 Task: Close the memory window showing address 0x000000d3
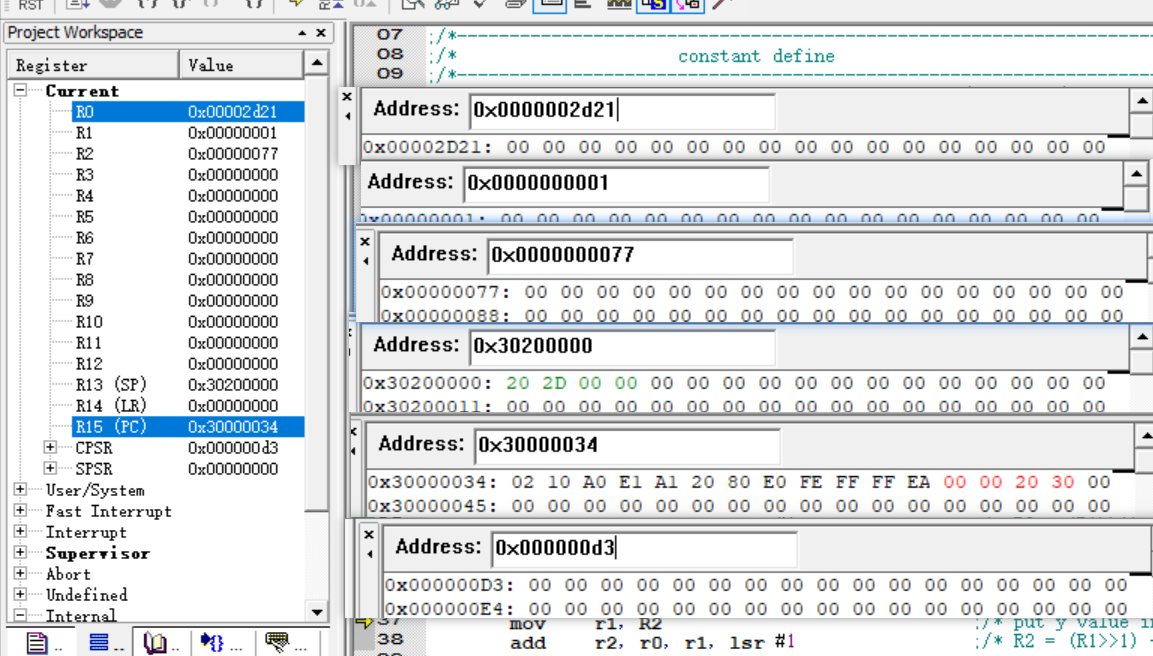pyautogui.click(x=369, y=535)
